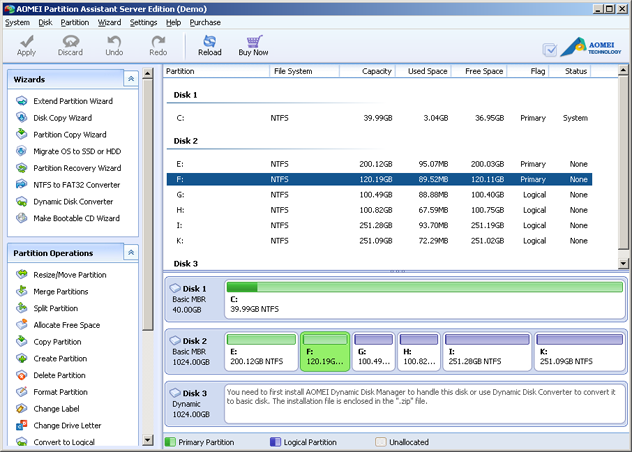Image resolution: width=632 pixels, height=452 pixels.
Task: Click Create Partition operation icon
Action: pyautogui.click(x=22, y=358)
